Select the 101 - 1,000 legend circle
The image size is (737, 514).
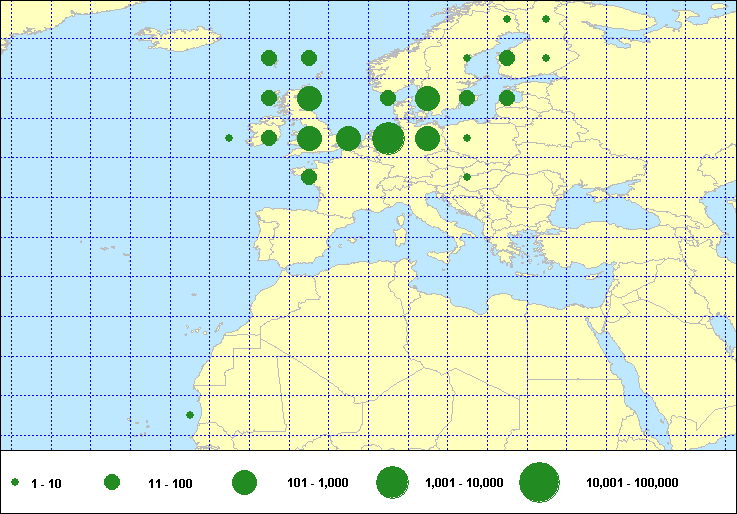click(244, 483)
